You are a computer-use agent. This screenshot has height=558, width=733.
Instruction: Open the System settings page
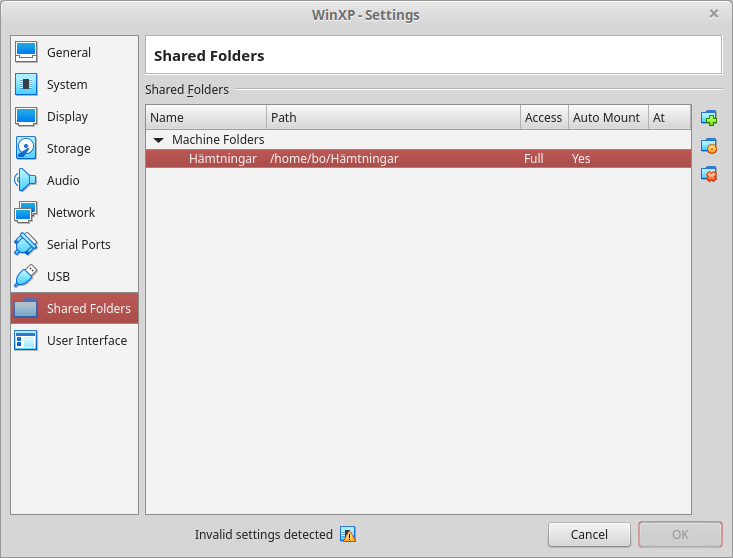click(x=74, y=84)
